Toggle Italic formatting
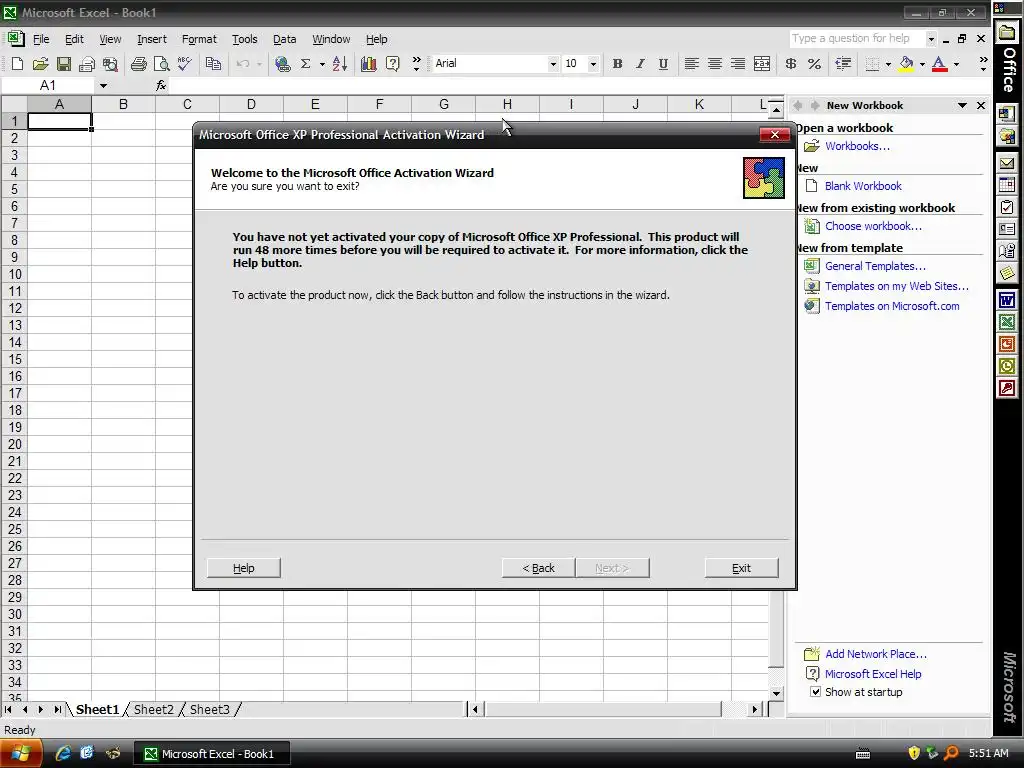This screenshot has height=768, width=1024. pyautogui.click(x=640, y=63)
